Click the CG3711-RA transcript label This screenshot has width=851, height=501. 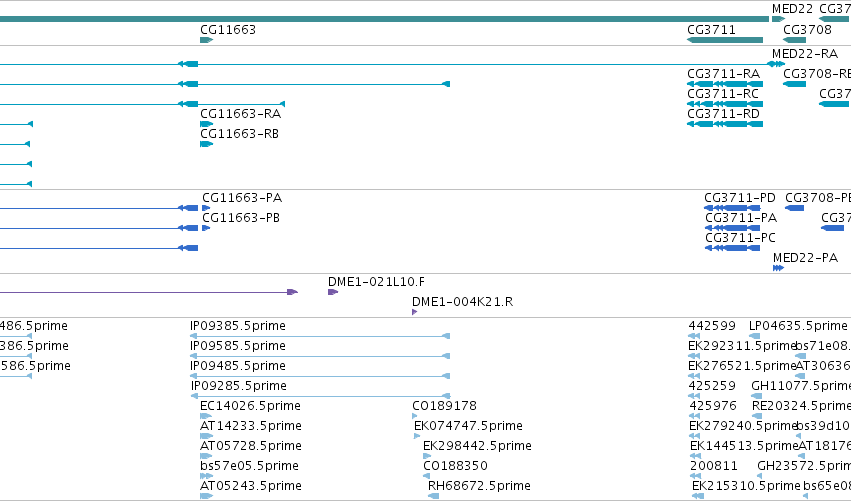723,74
